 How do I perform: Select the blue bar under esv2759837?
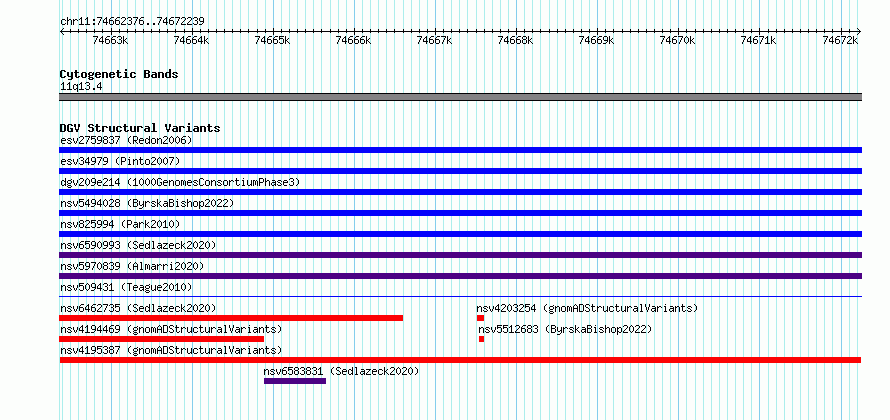tap(460, 150)
